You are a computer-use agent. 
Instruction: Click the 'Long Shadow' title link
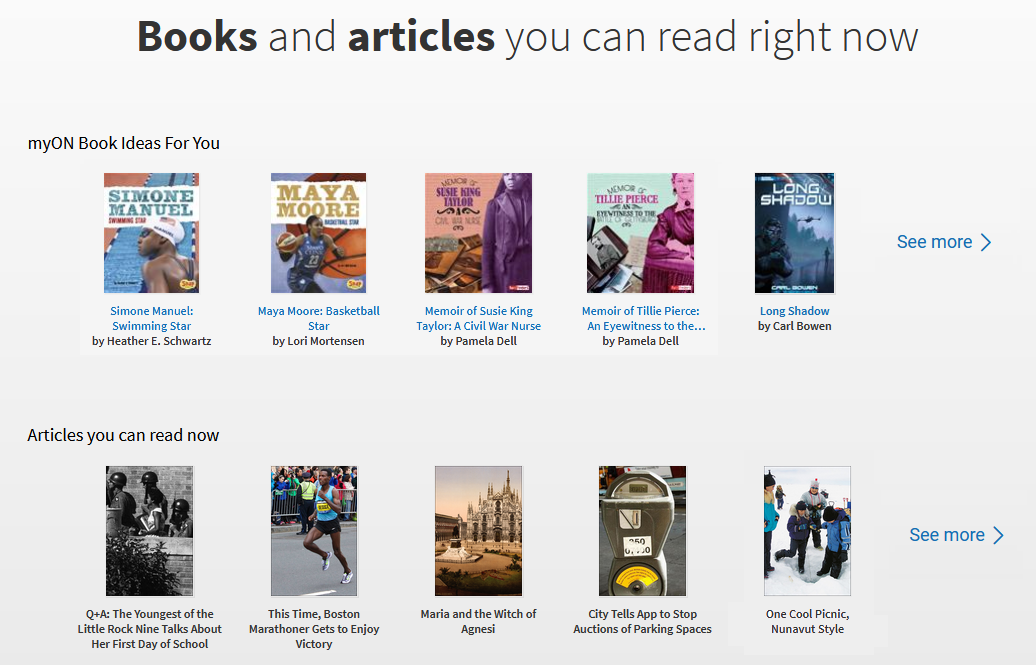pos(794,311)
